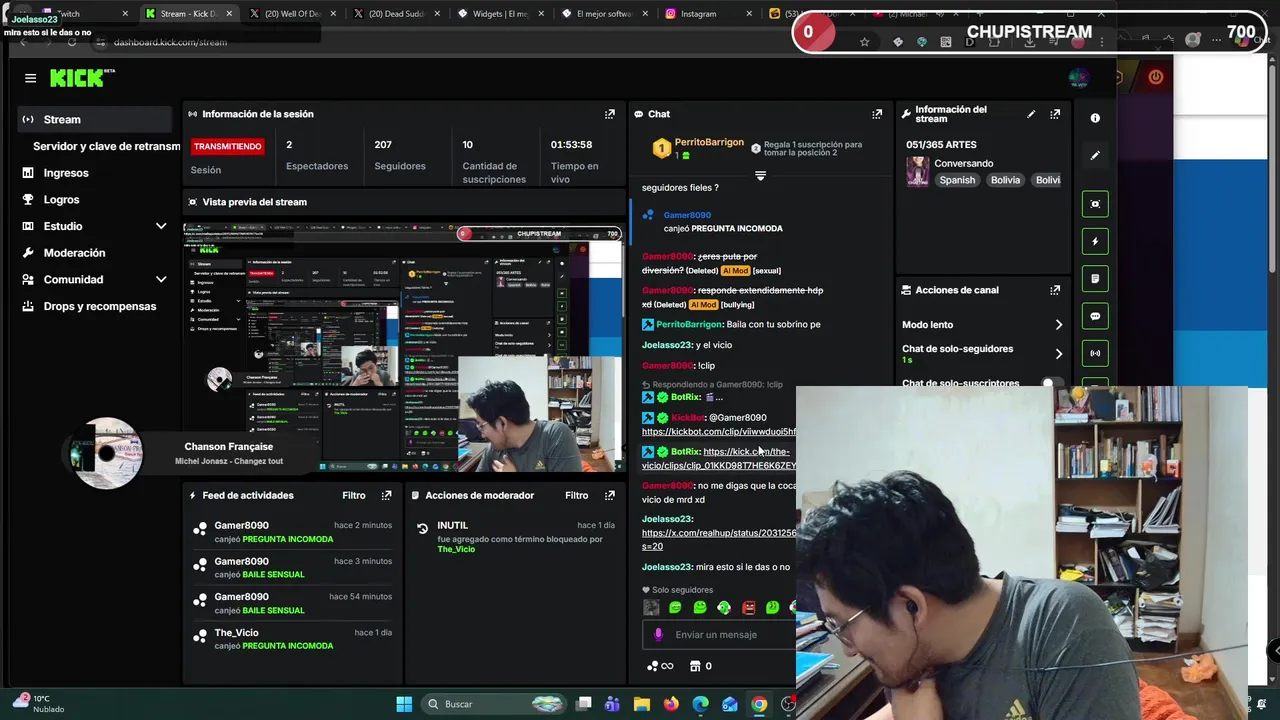Image resolution: width=1280 pixels, height=720 pixels.
Task: Open Filtro in Acciones de moderador
Action: [577, 495]
